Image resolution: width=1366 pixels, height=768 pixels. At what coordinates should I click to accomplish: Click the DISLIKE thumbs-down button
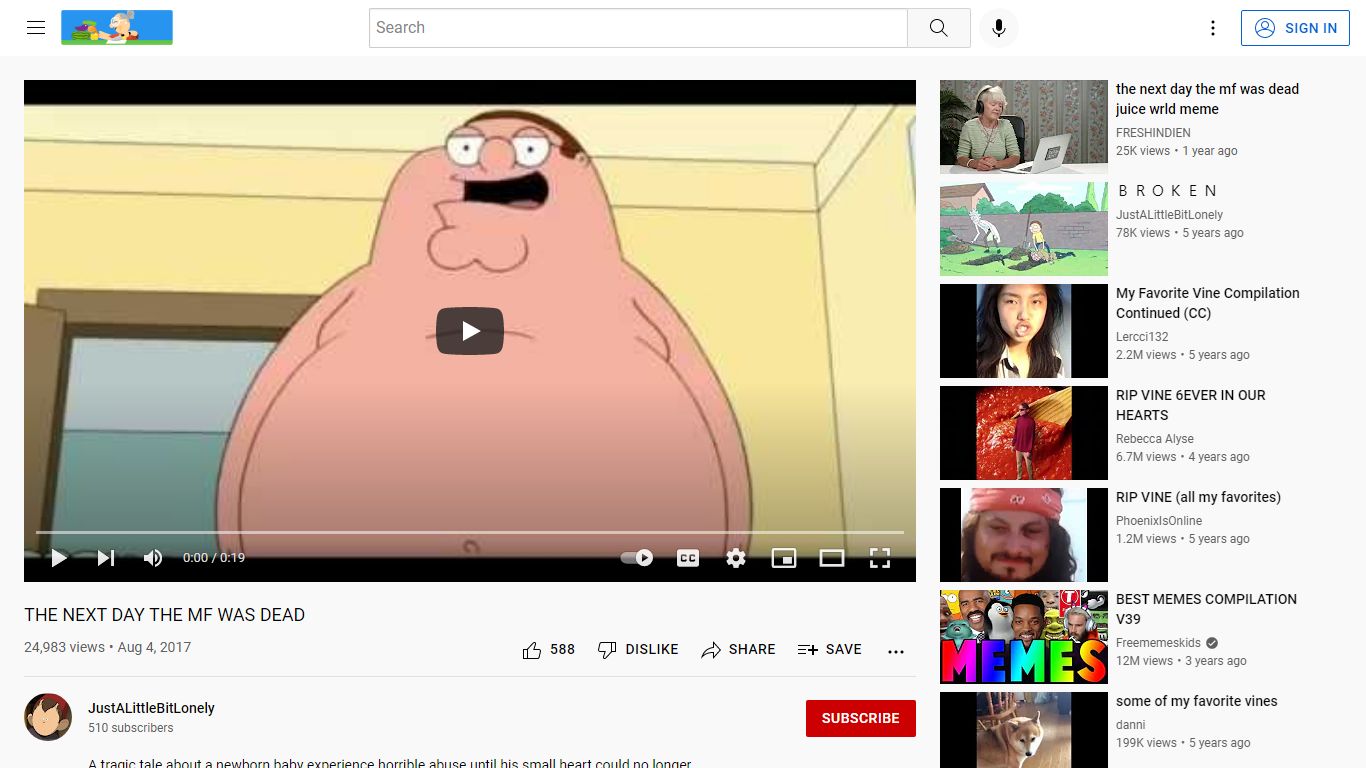pyautogui.click(x=638, y=650)
